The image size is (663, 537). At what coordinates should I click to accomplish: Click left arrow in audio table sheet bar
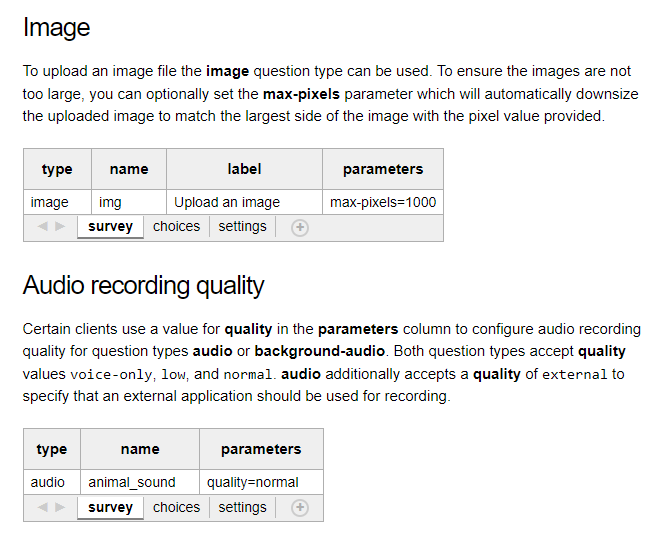coord(43,507)
